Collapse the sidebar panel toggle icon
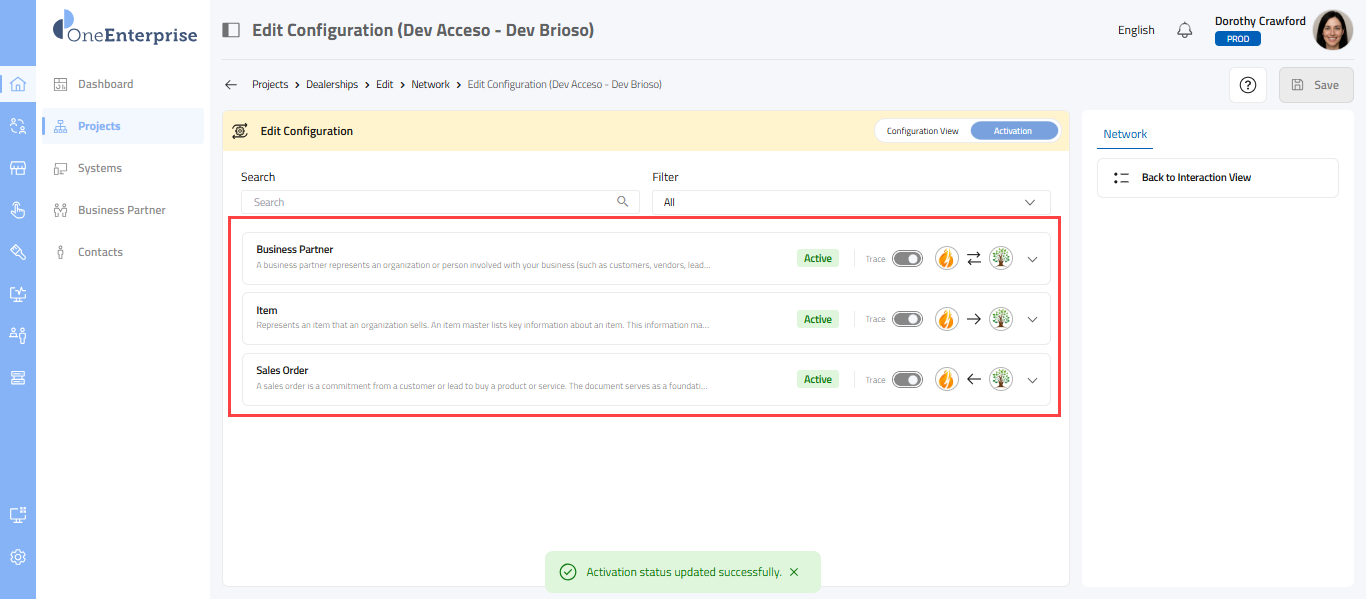Screen dimensions: 1366x599 [231, 30]
